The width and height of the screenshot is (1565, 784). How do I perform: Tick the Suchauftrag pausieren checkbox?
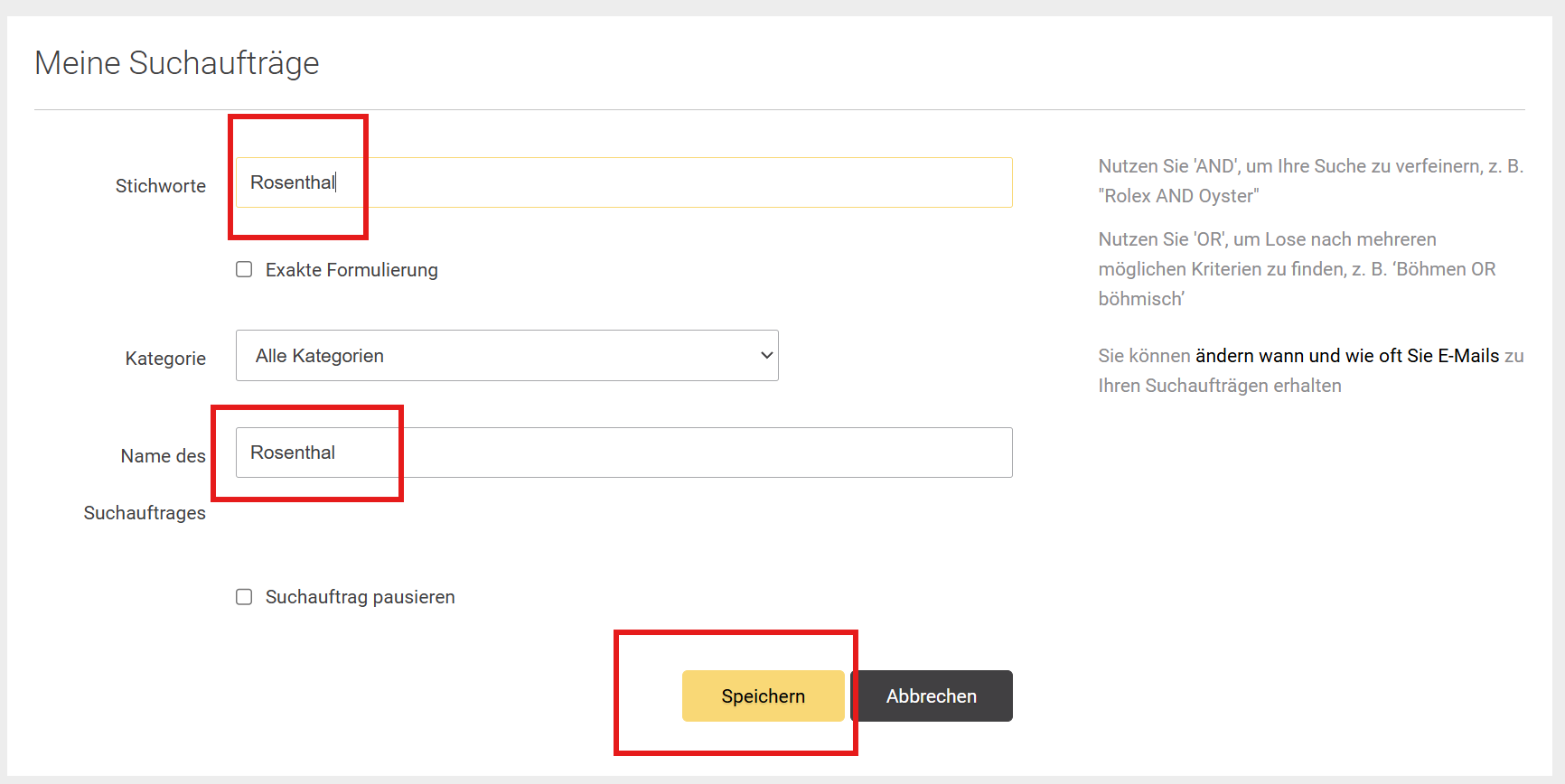pos(244,597)
